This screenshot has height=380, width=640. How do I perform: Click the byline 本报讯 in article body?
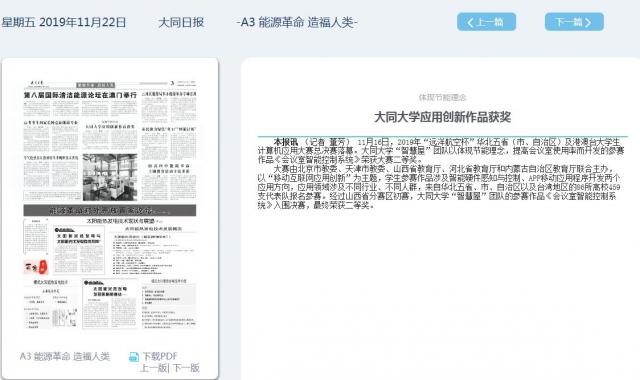click(285, 142)
